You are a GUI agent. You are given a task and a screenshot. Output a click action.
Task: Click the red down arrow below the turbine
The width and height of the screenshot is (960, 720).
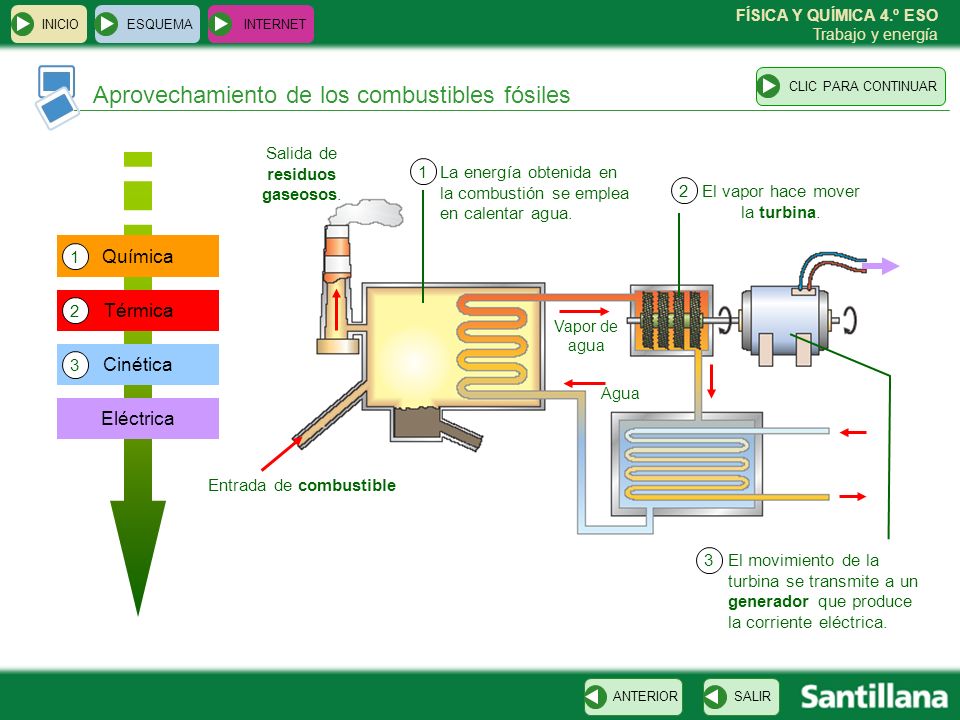click(x=711, y=381)
